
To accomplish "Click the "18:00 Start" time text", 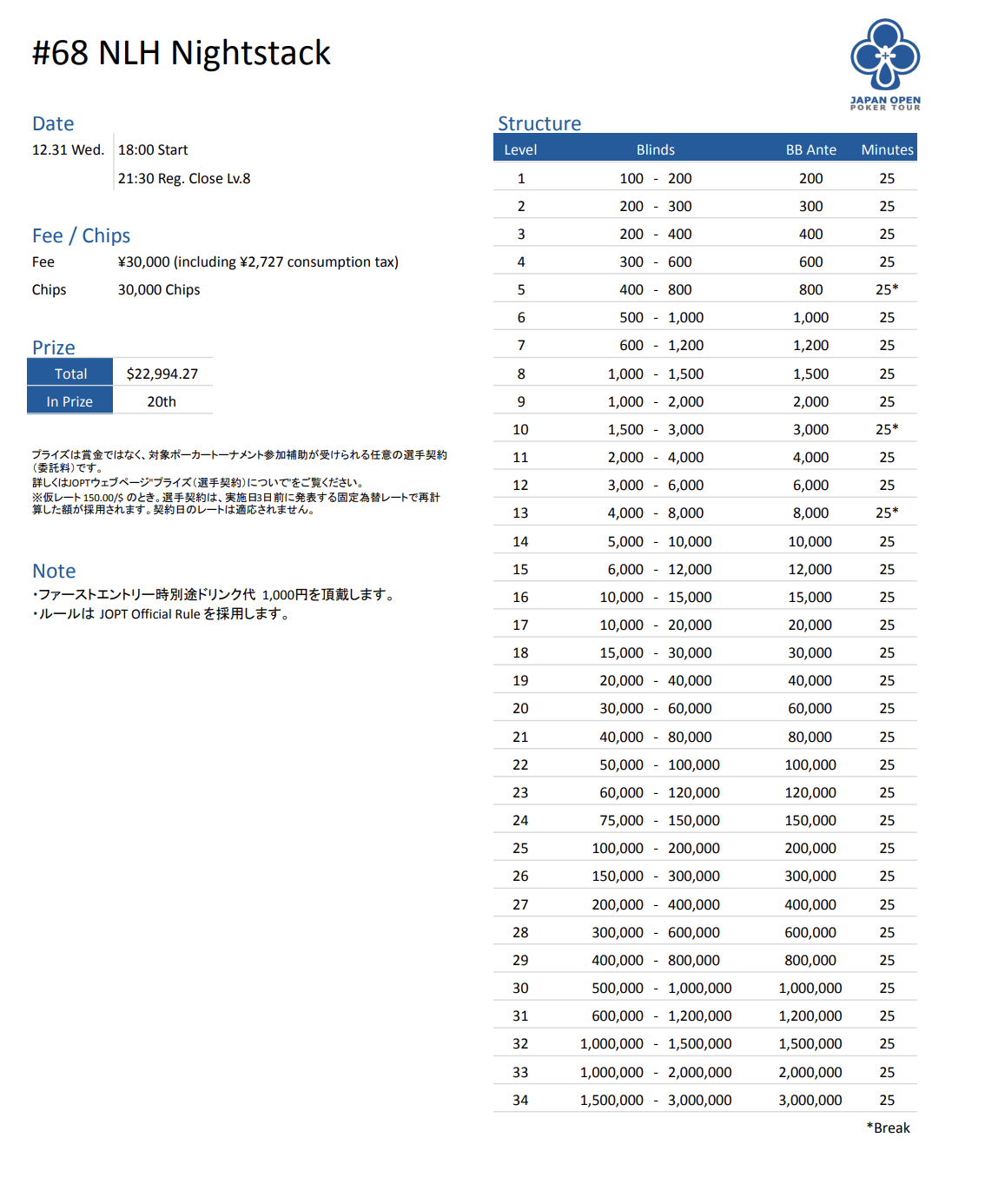I will click(x=153, y=149).
